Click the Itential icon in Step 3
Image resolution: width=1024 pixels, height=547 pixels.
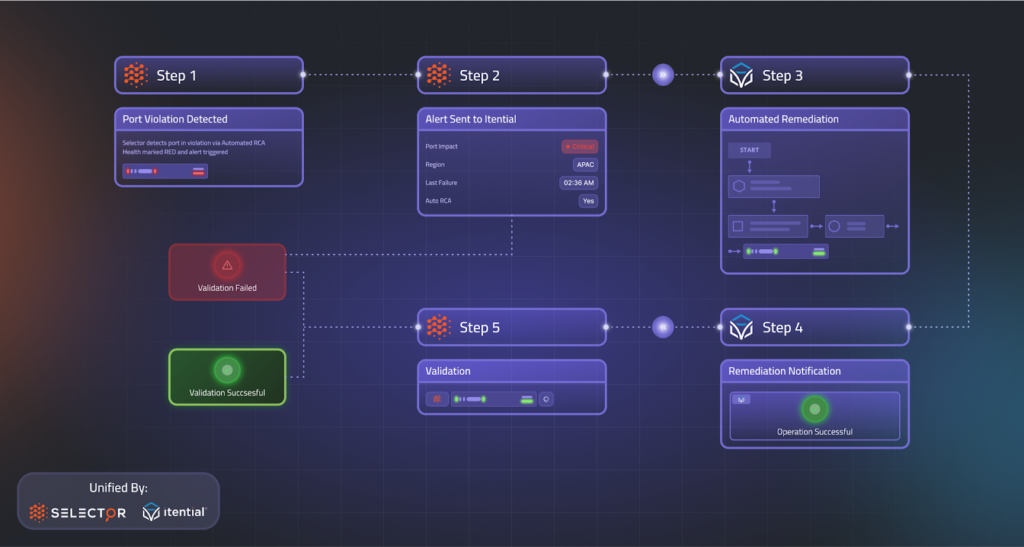(x=741, y=75)
